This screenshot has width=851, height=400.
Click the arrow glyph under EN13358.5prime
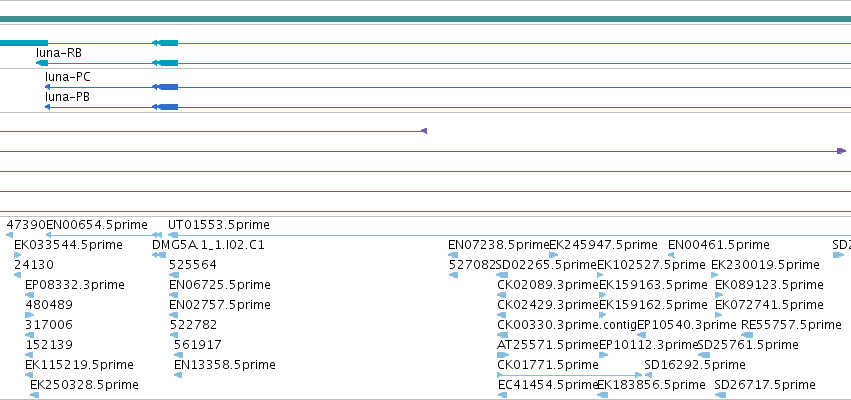[x=177, y=375]
